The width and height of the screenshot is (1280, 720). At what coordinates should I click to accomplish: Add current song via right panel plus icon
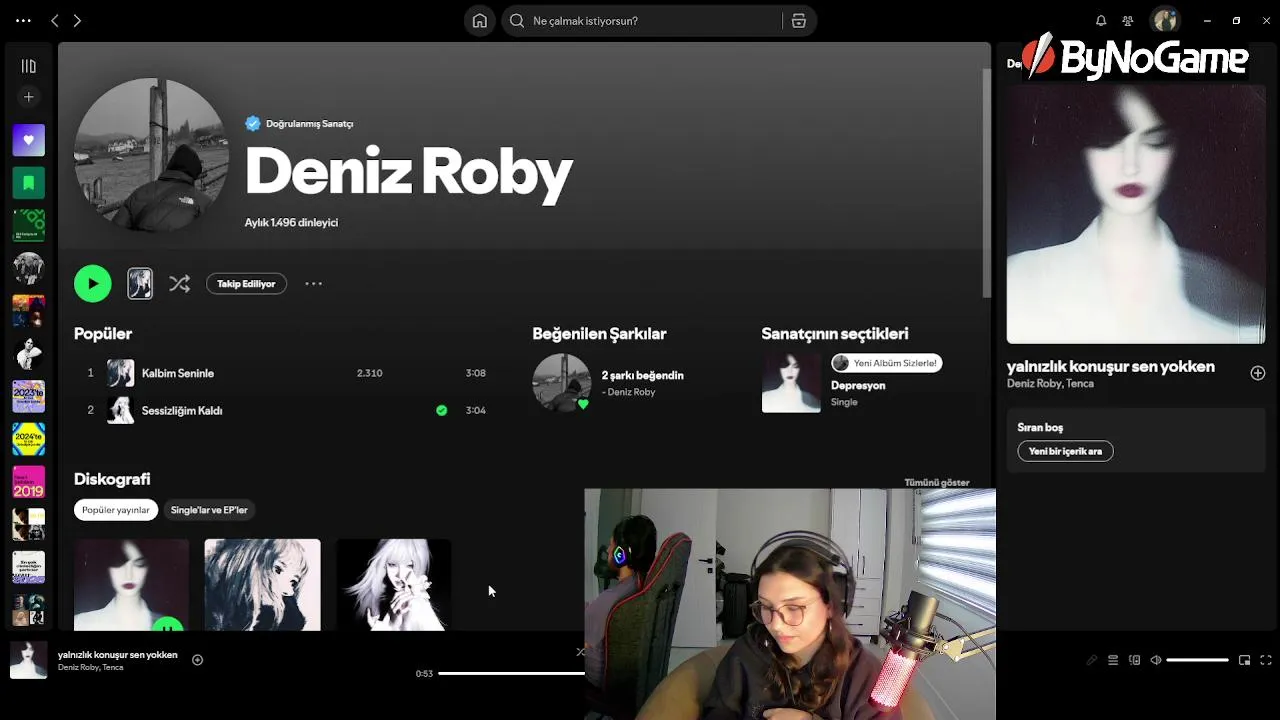tap(1258, 373)
